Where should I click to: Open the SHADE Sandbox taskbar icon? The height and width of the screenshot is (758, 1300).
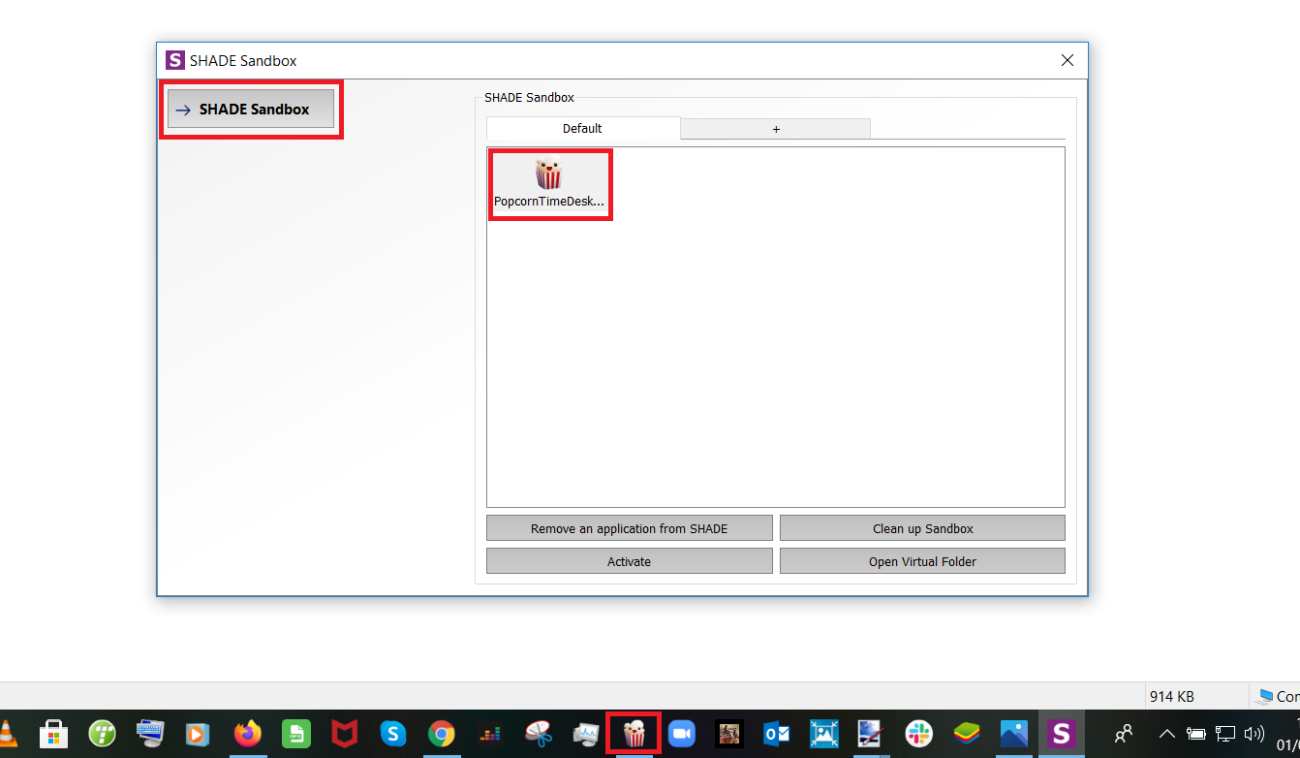click(x=1062, y=733)
